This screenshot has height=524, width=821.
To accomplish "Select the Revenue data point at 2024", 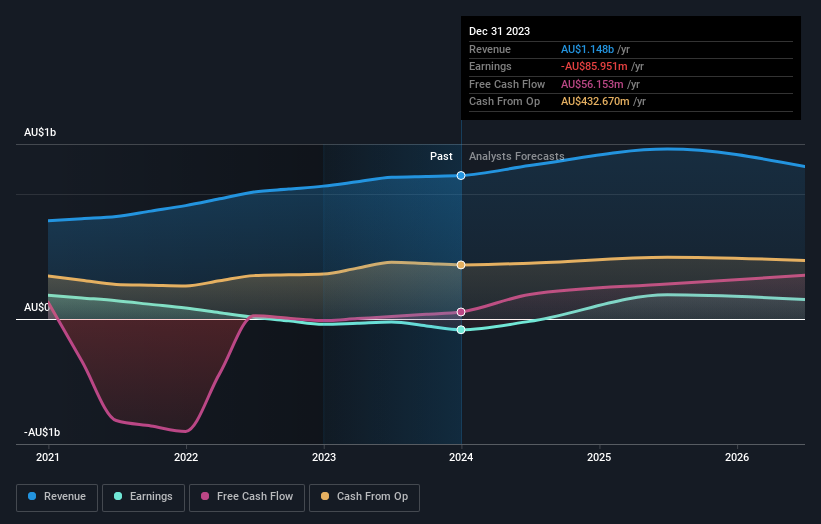I will click(461, 175).
